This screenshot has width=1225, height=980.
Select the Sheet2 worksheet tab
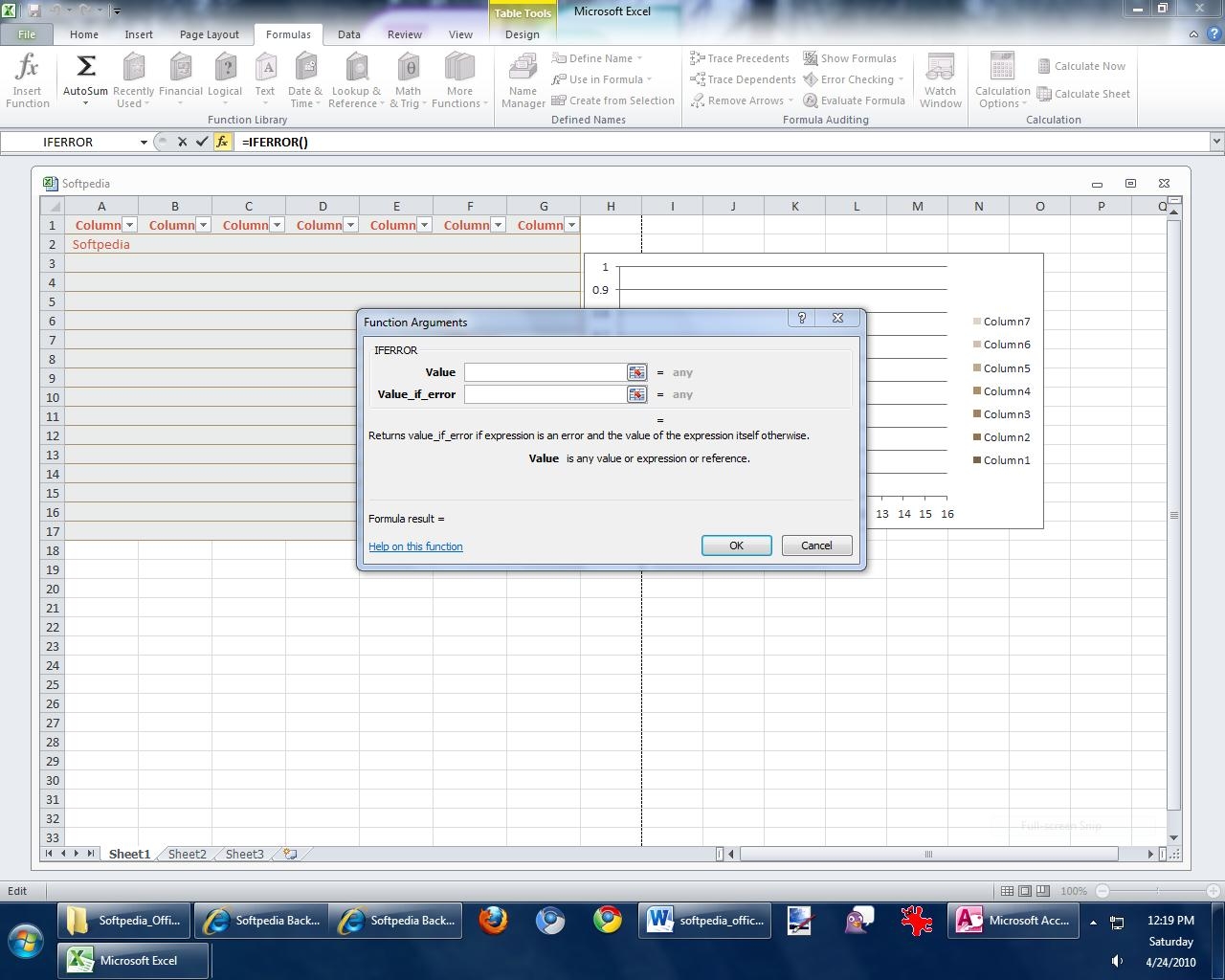pos(187,854)
